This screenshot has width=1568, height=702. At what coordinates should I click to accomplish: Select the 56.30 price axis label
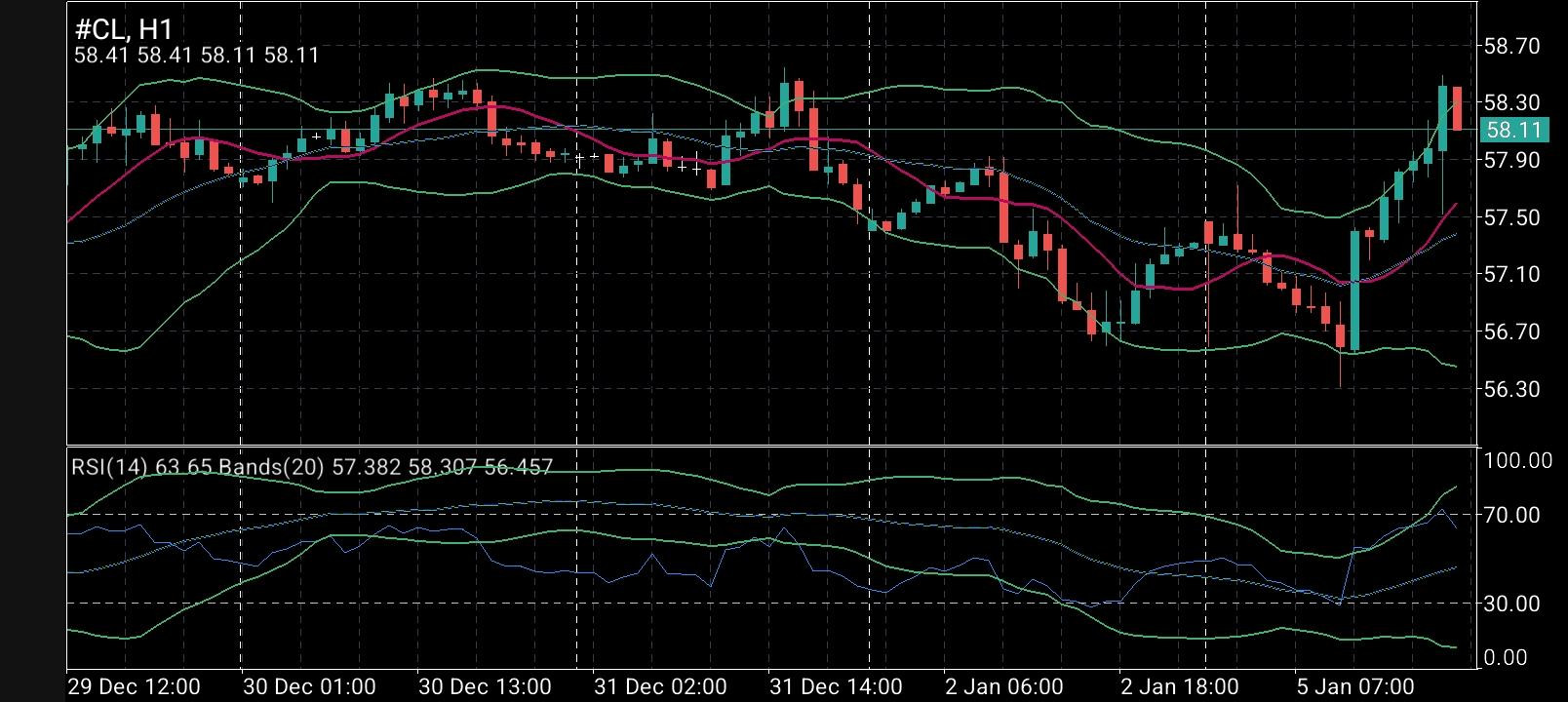click(x=1511, y=389)
